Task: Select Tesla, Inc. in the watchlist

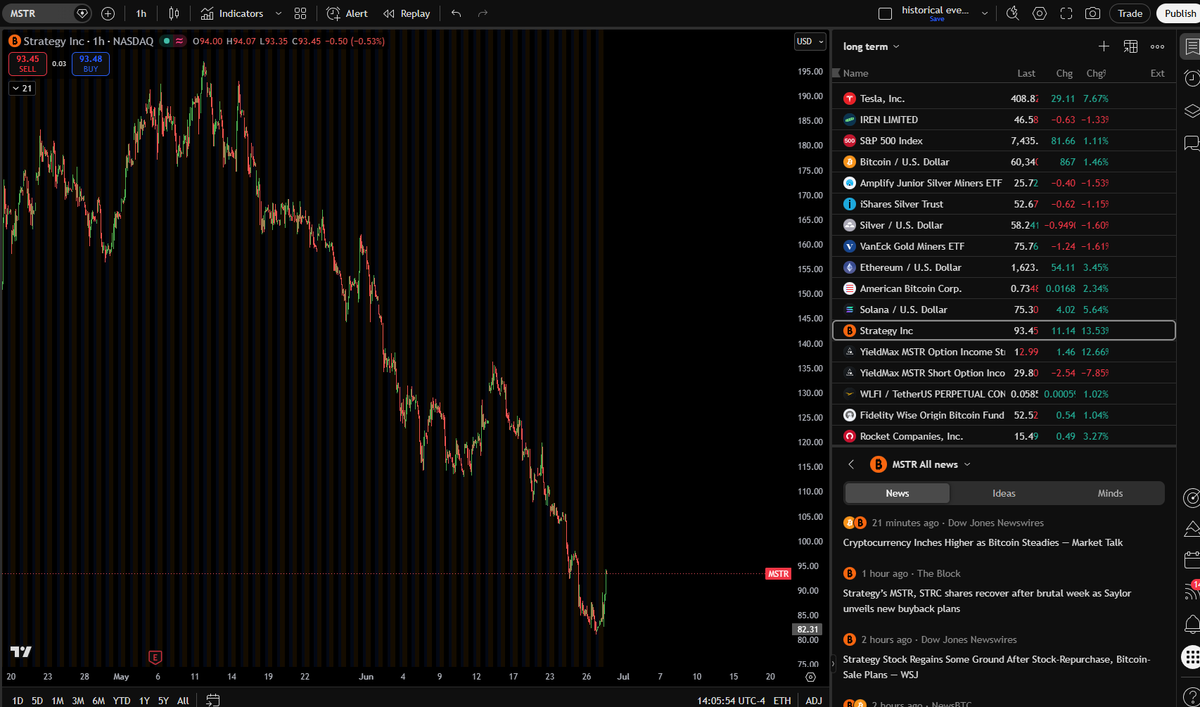Action: coord(1003,98)
